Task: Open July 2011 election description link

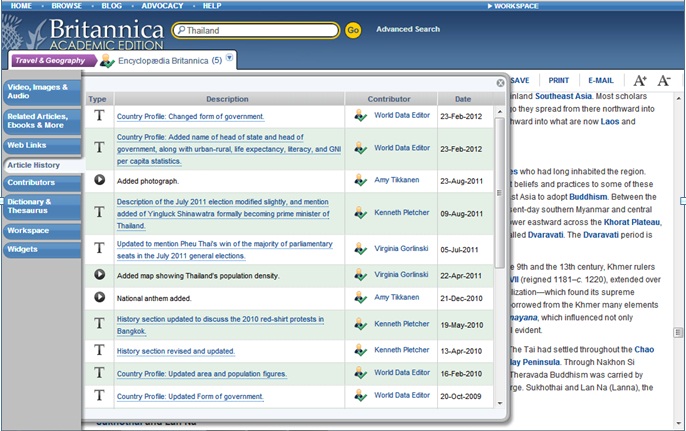Action: pos(223,214)
